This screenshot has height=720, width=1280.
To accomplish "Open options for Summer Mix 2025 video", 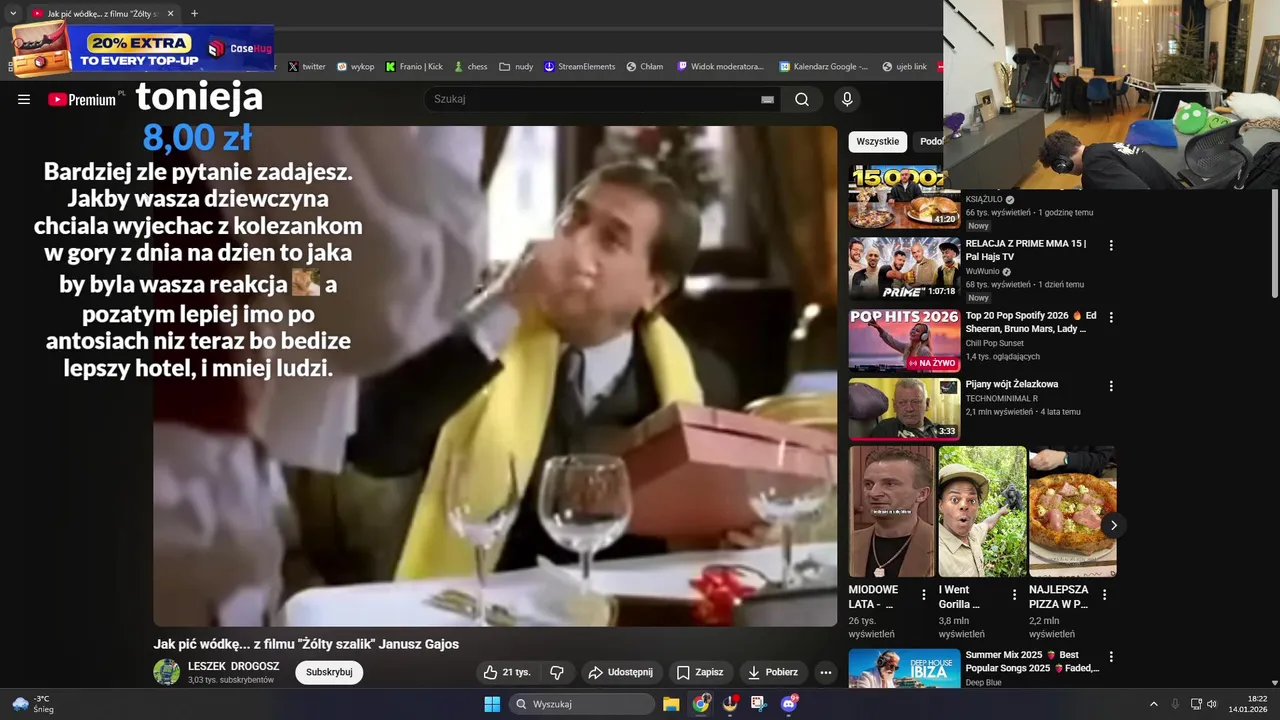I will (1110, 656).
